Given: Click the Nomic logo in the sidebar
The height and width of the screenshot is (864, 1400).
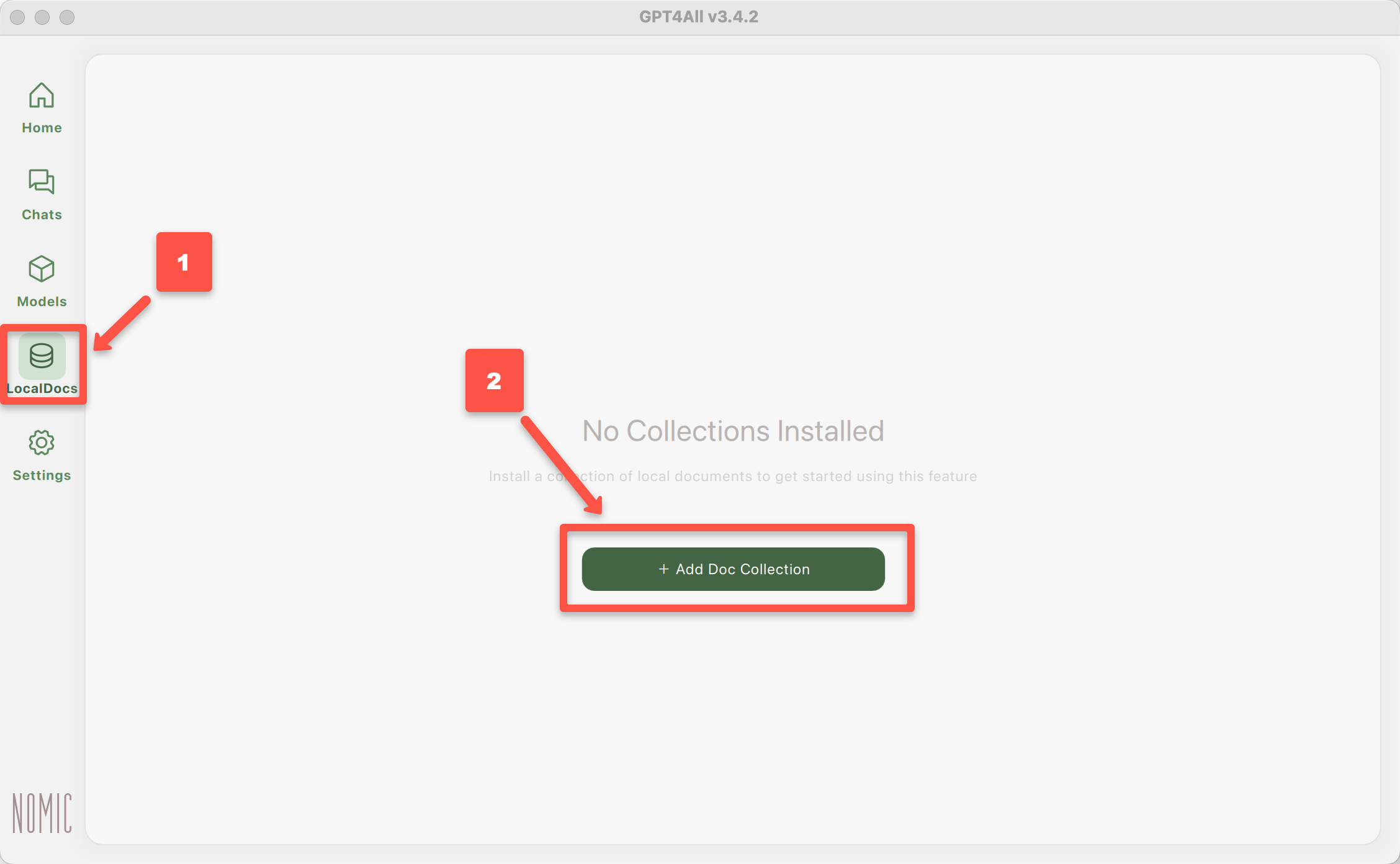Looking at the screenshot, I should click(x=42, y=812).
